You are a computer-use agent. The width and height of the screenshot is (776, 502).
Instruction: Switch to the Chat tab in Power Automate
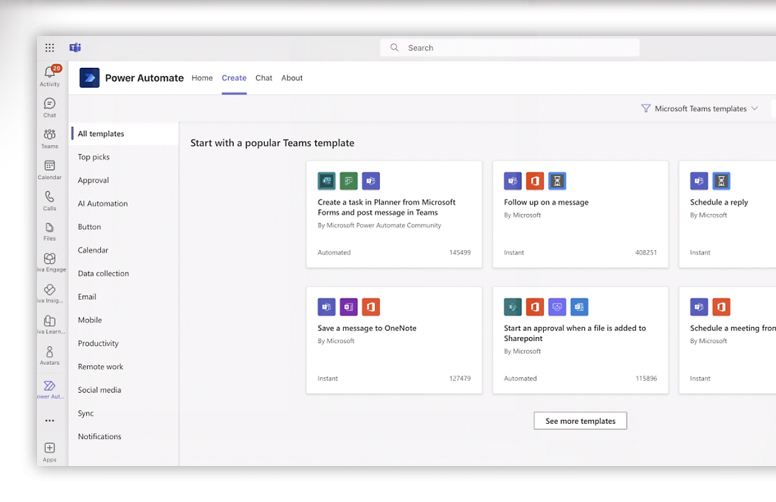pyautogui.click(x=263, y=78)
